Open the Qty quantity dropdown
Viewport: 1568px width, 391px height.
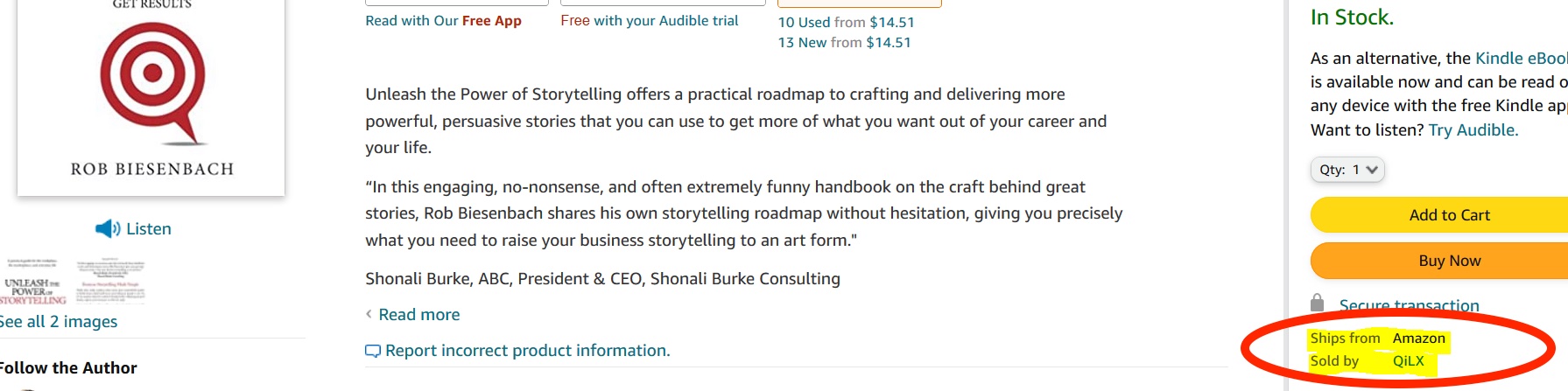(x=1347, y=170)
